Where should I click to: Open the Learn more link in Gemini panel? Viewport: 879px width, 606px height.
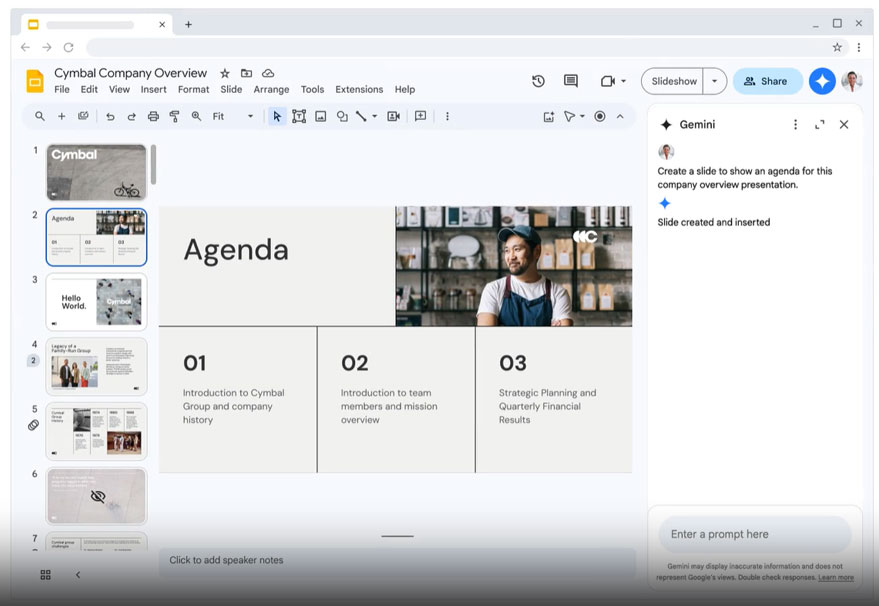836,578
